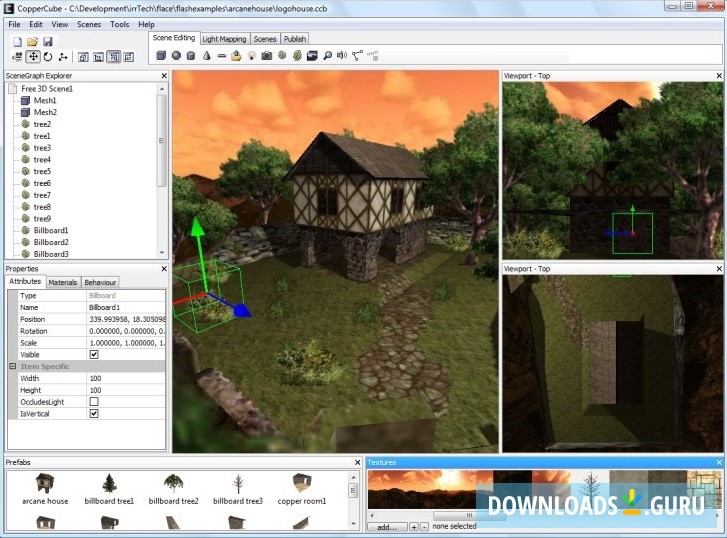Image resolution: width=727 pixels, height=538 pixels.
Task: Click the minus button in Textures
Action: [424, 527]
